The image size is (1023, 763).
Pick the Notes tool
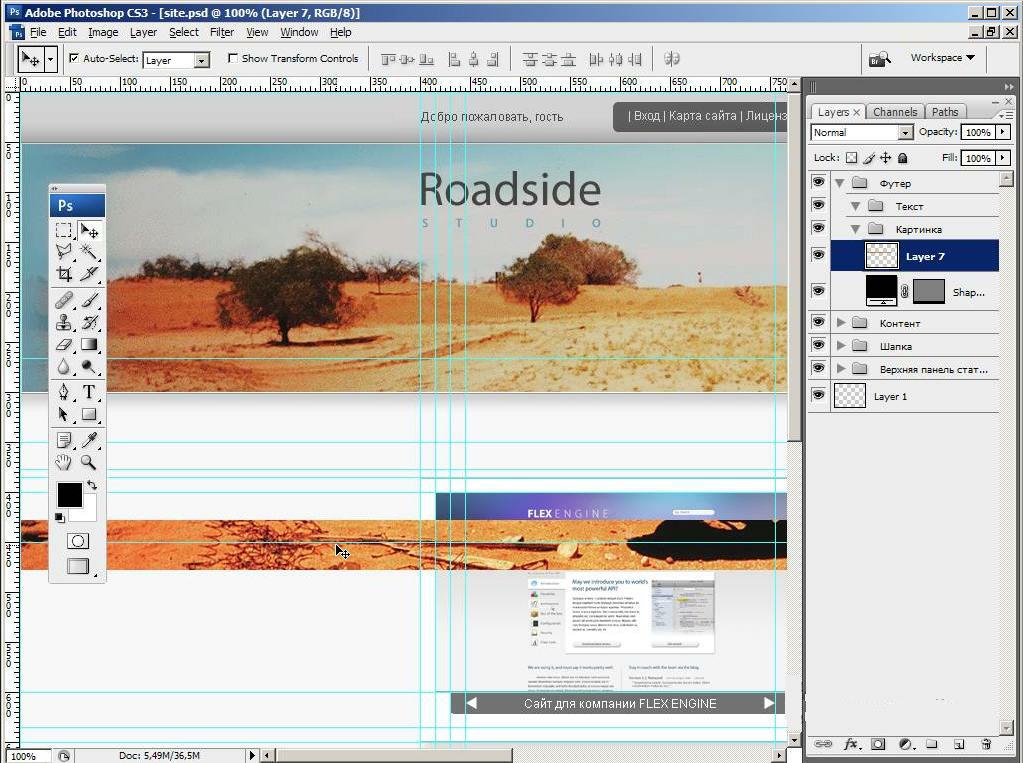click(x=64, y=440)
